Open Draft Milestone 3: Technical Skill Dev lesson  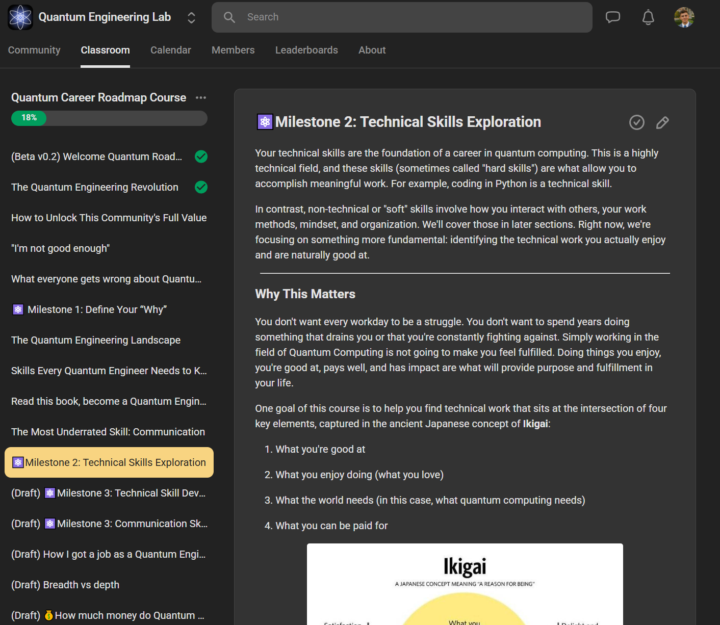pos(108,493)
